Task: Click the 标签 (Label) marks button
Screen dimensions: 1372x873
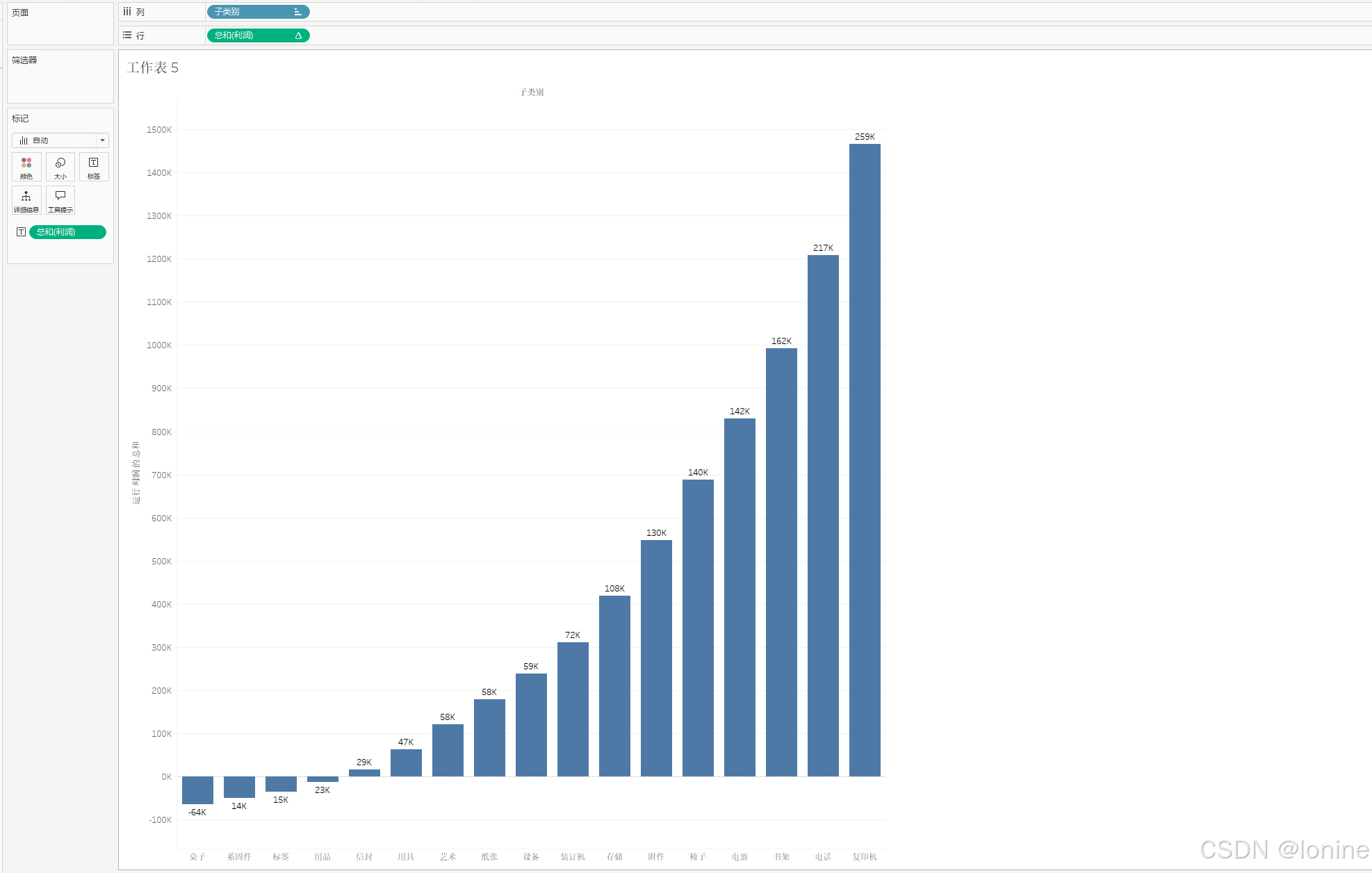Action: pos(94,167)
